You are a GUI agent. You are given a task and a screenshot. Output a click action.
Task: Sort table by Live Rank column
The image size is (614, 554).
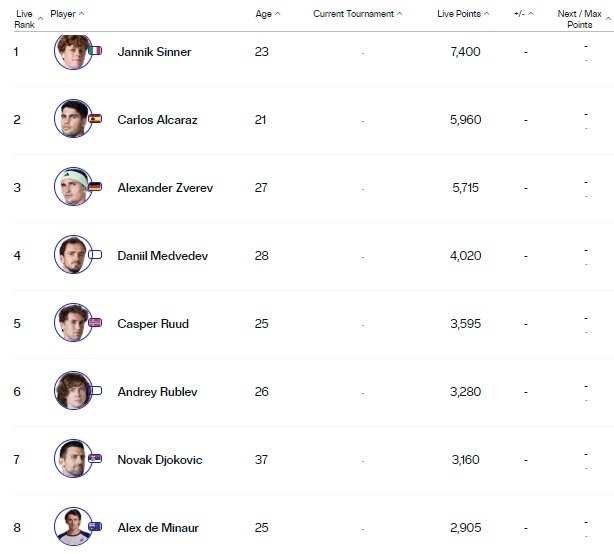25,19
